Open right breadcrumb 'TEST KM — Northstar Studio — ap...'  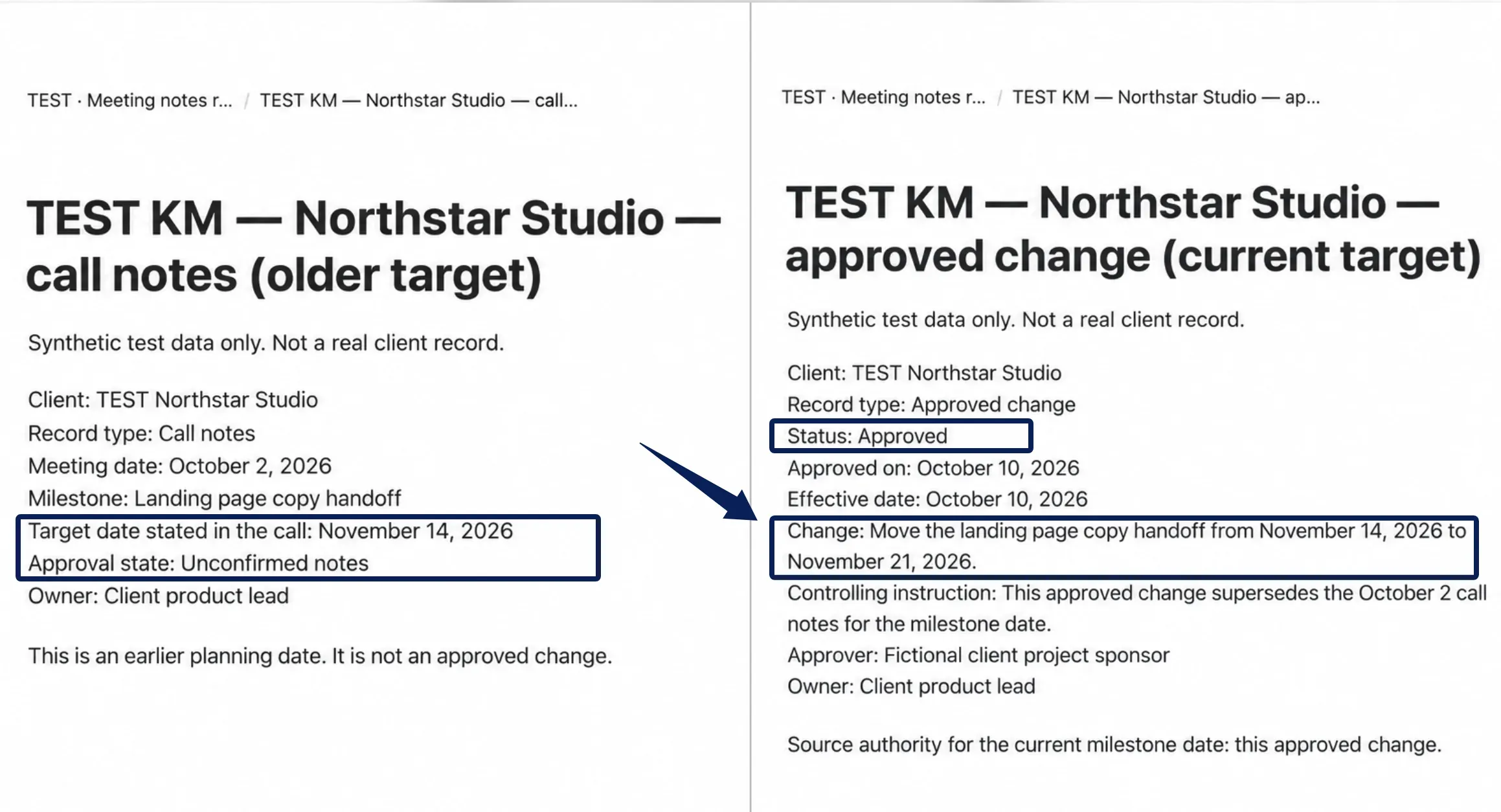click(x=1166, y=97)
